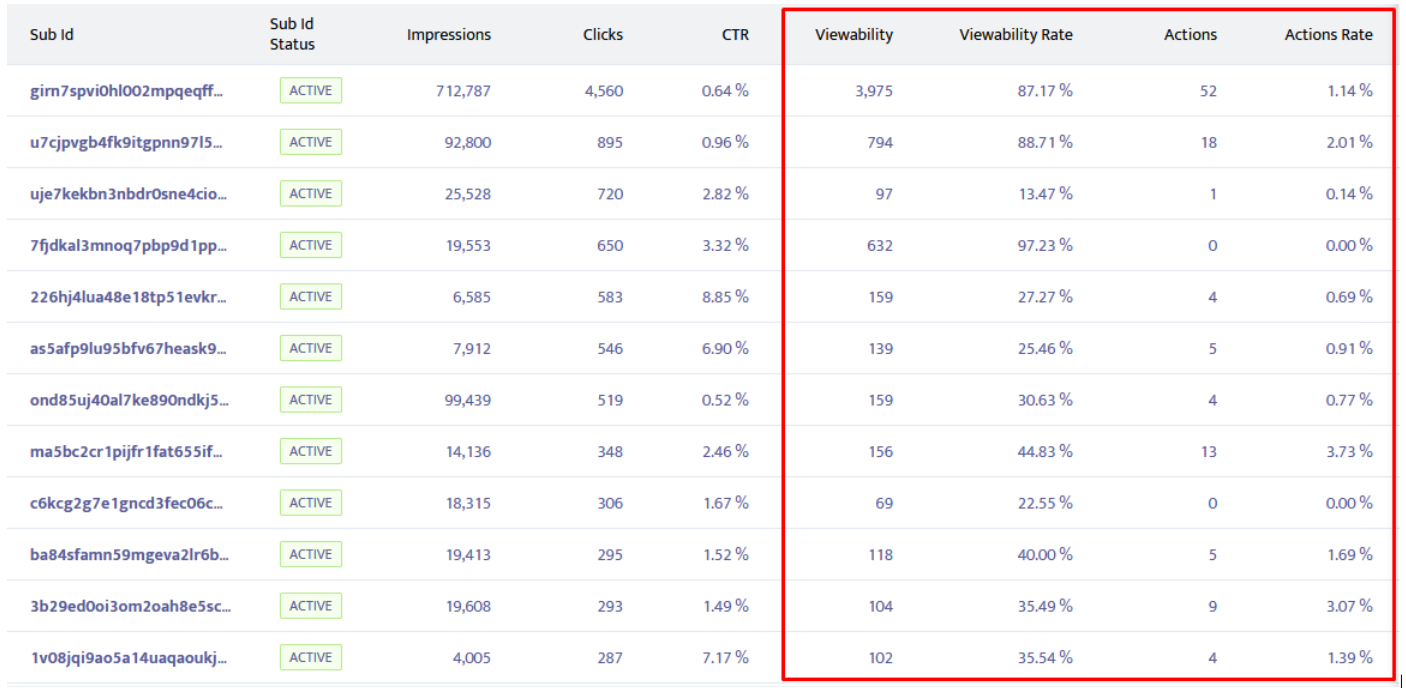This screenshot has width=1406, height=688.
Task: Sort by Viewability Rate column header
Action: click(1015, 35)
